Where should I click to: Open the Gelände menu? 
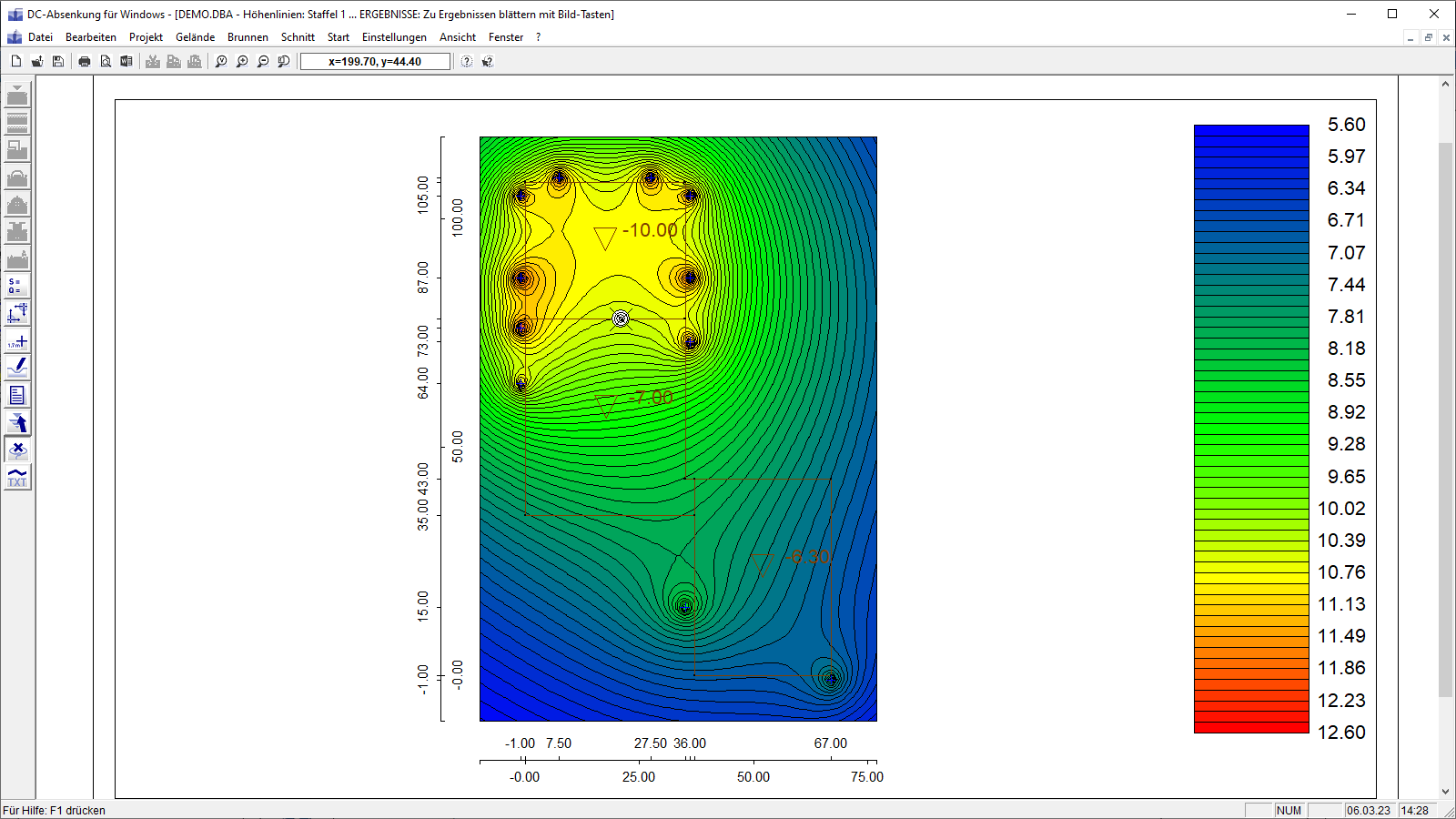click(195, 37)
